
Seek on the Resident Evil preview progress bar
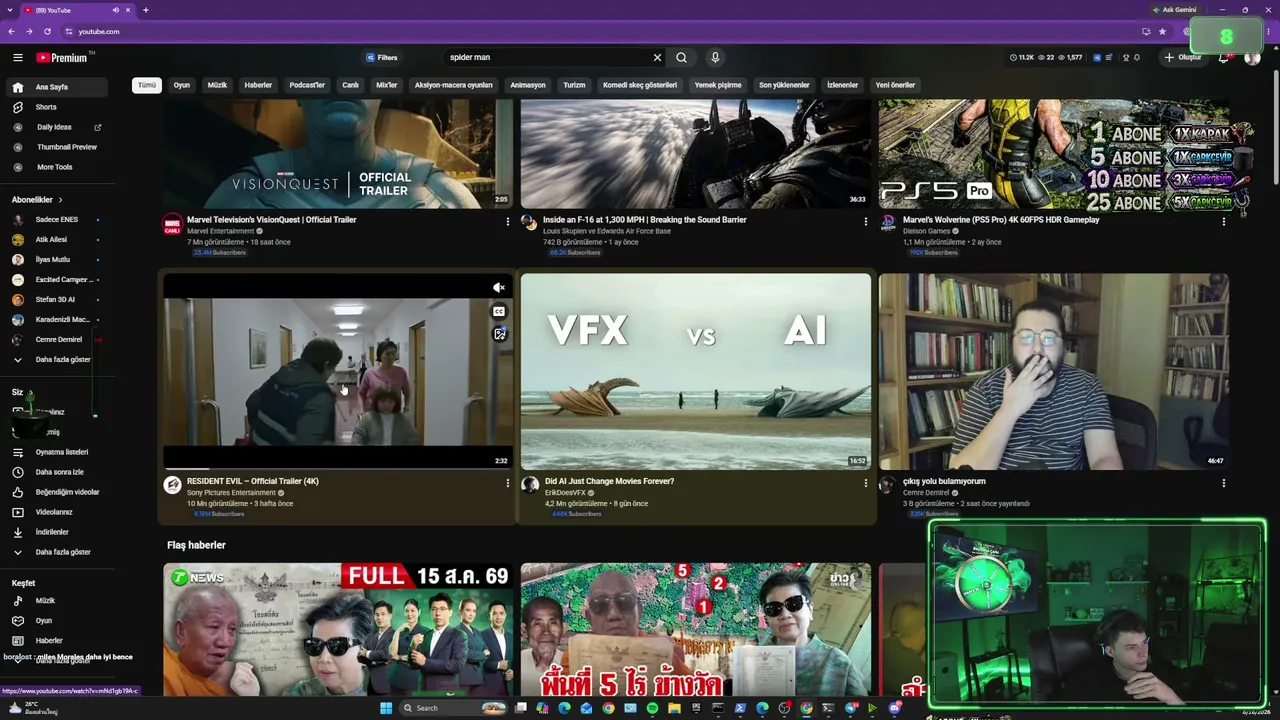click(x=338, y=467)
